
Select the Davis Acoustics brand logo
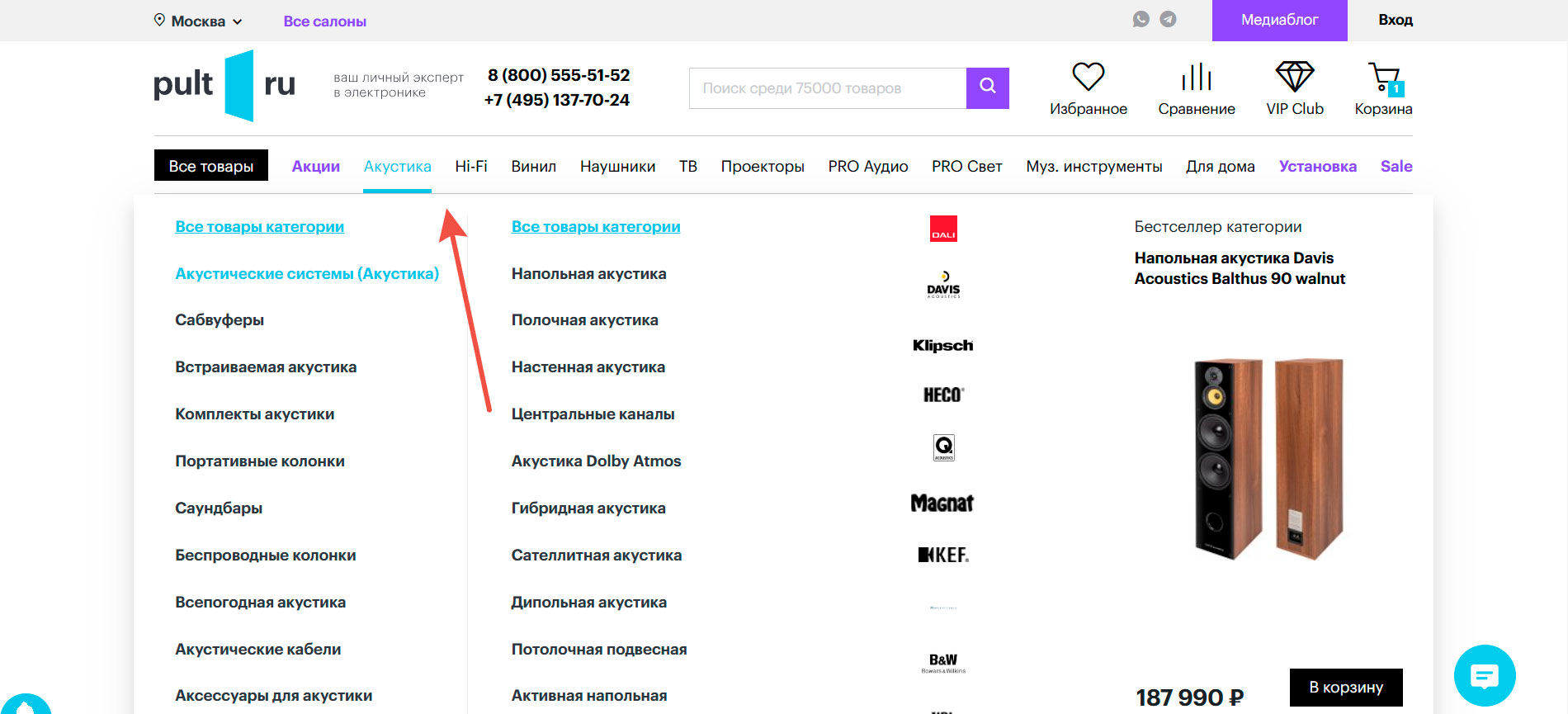(x=943, y=285)
